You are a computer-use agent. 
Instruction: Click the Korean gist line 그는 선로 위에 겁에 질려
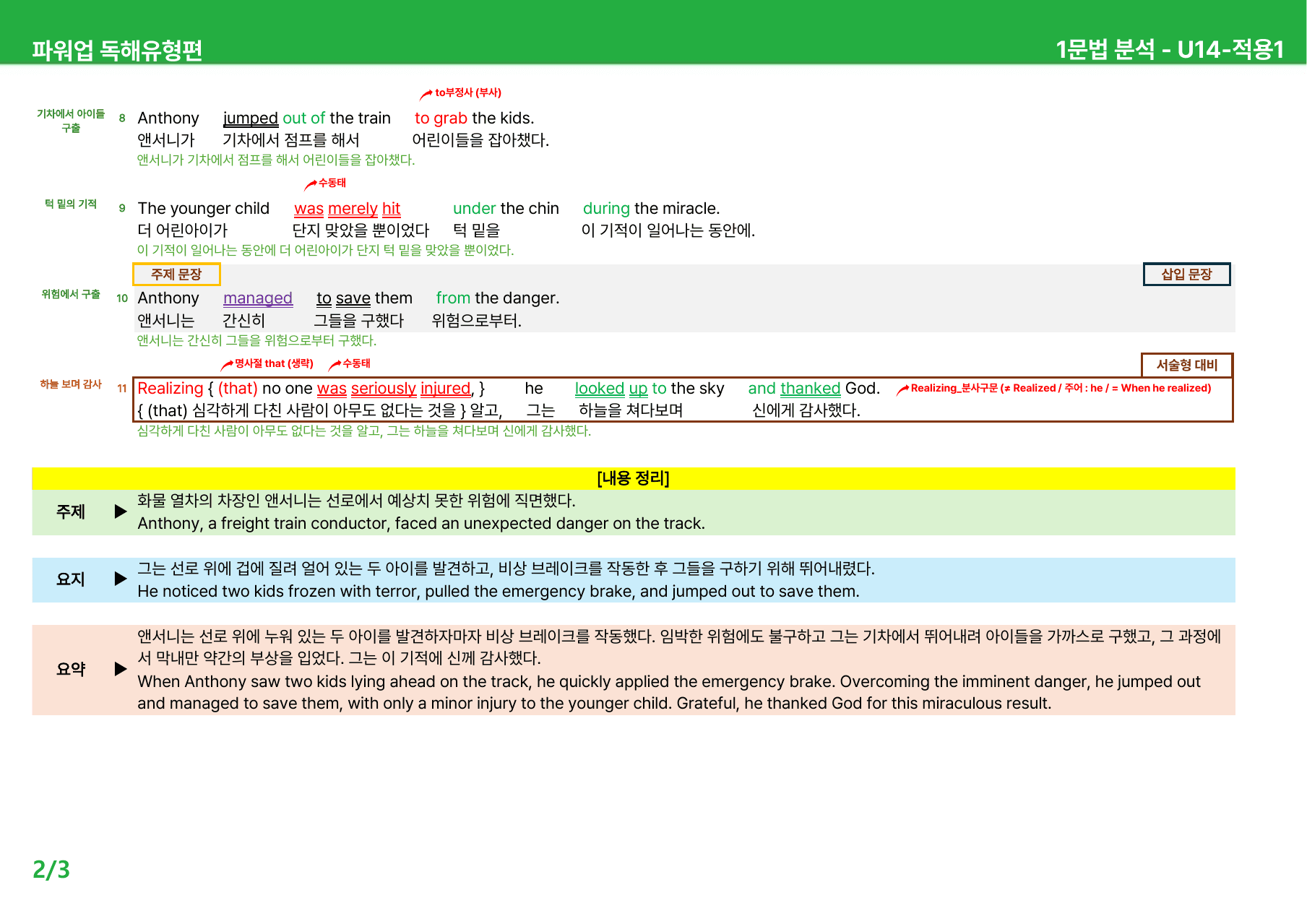pyautogui.click(x=506, y=569)
